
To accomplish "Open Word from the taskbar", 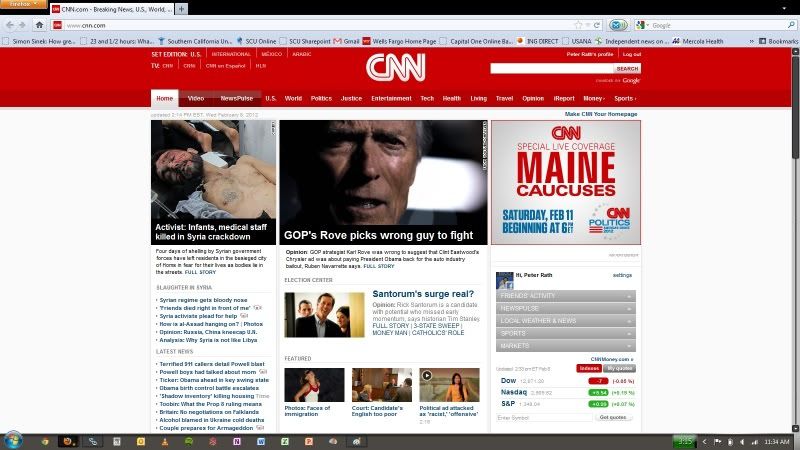I will [x=261, y=441].
